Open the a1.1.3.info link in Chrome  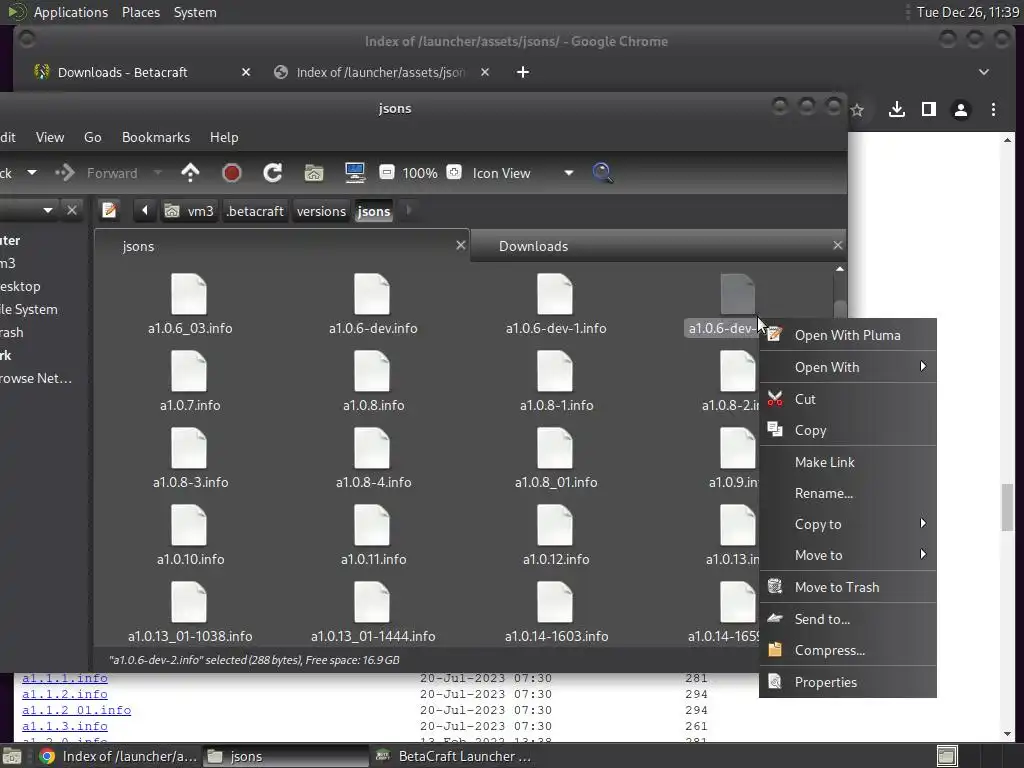tap(65, 726)
